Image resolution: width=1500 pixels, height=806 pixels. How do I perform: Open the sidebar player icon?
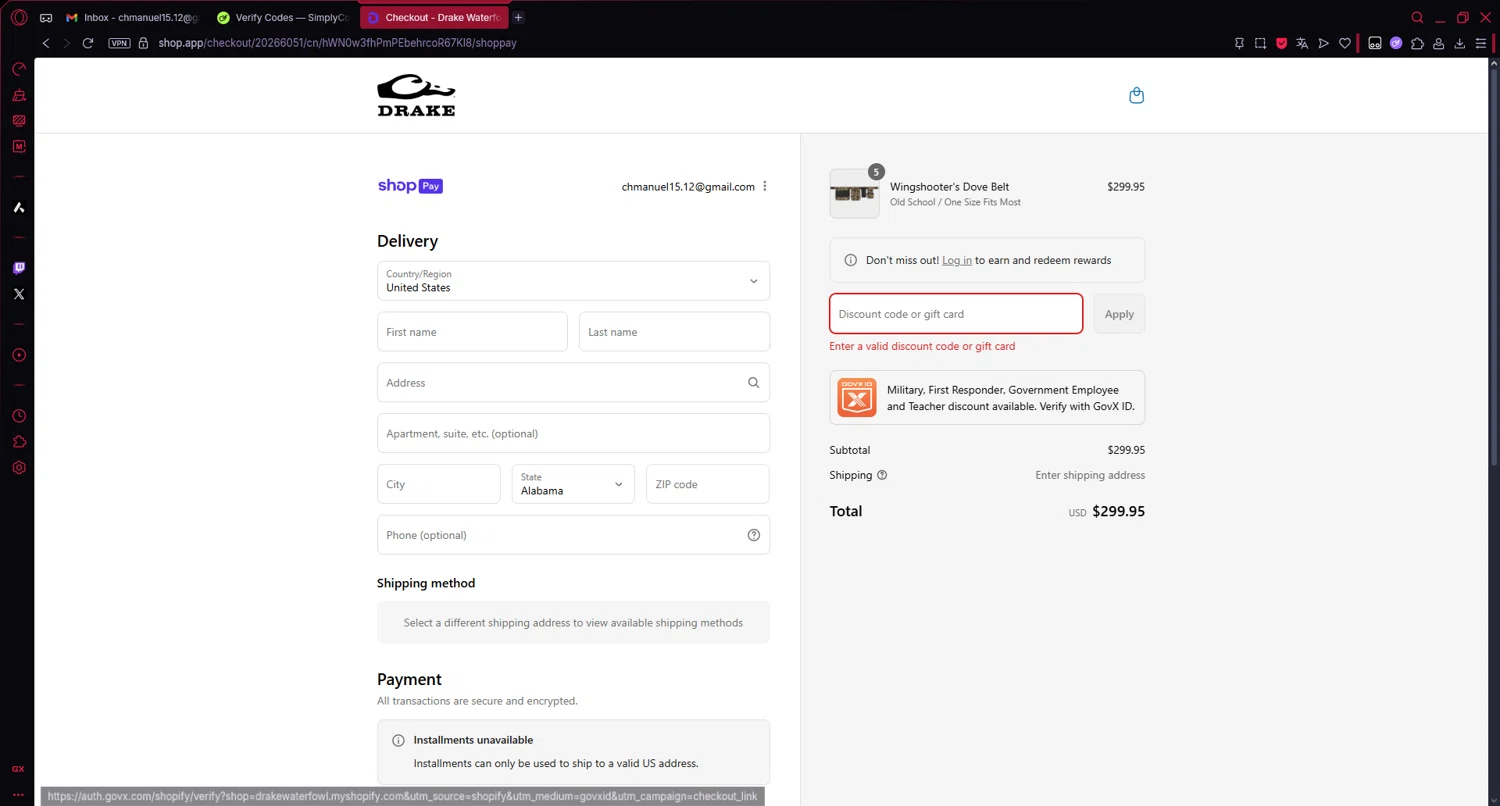pyautogui.click(x=18, y=355)
